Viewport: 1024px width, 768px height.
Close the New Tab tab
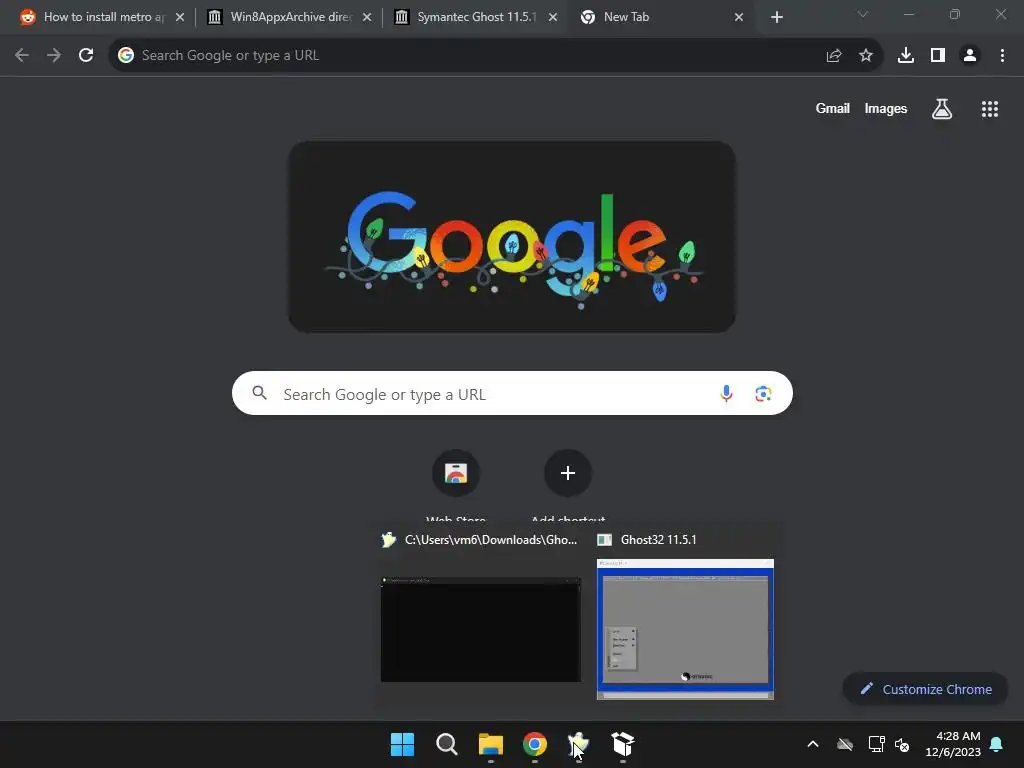739,17
